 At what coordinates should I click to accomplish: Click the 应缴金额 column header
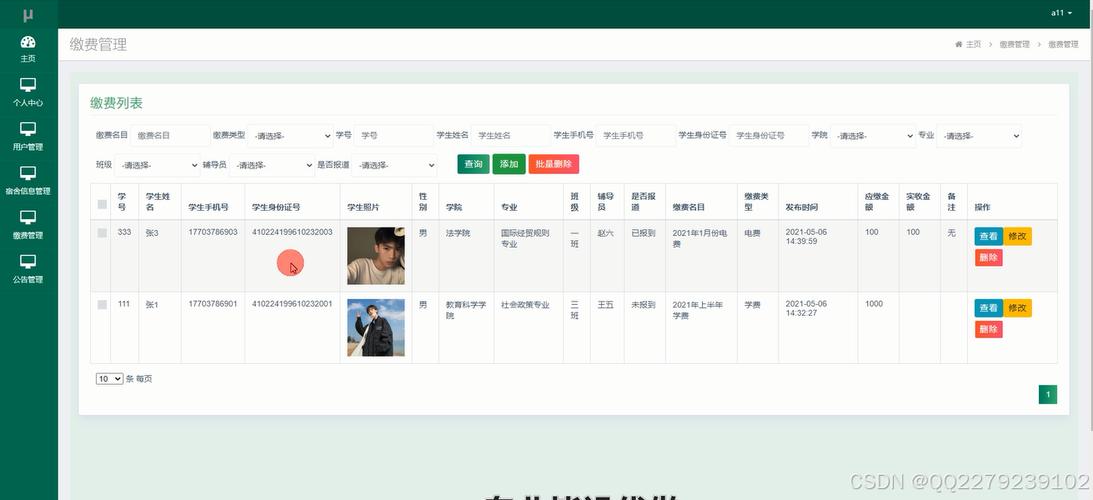(877, 202)
